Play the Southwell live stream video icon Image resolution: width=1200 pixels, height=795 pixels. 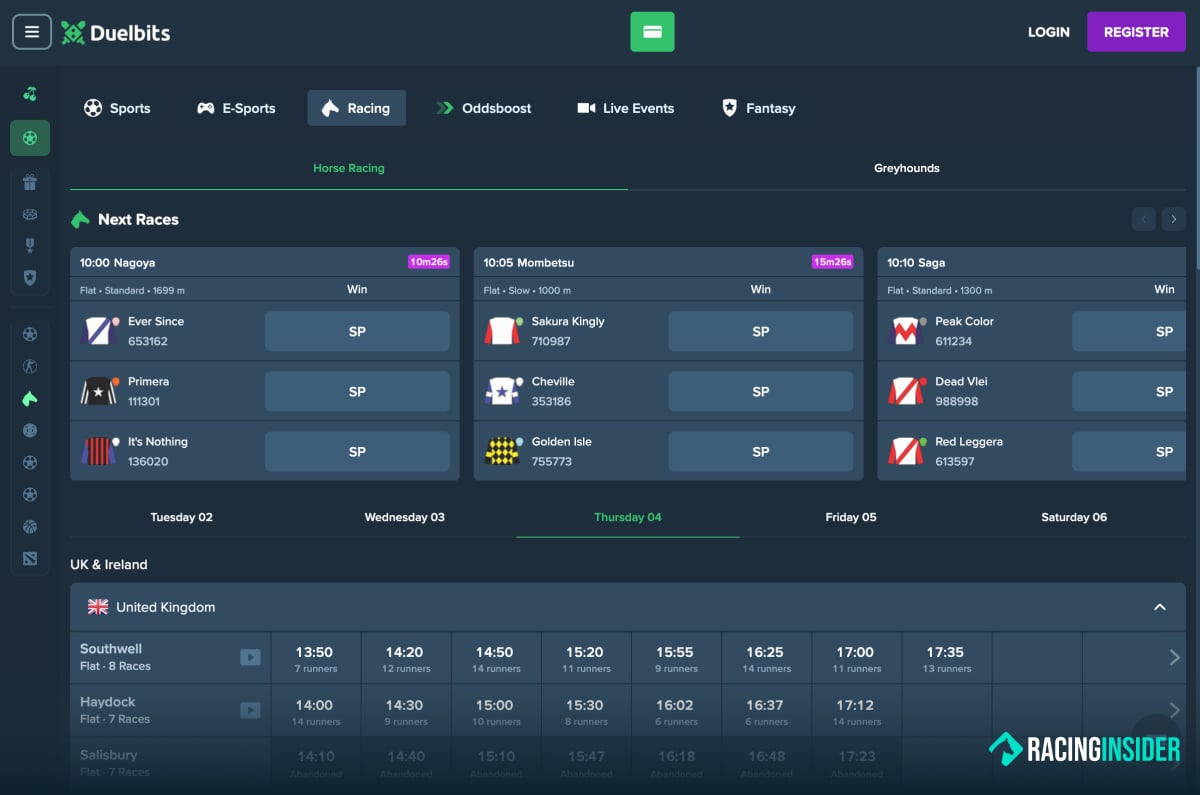tap(250, 657)
